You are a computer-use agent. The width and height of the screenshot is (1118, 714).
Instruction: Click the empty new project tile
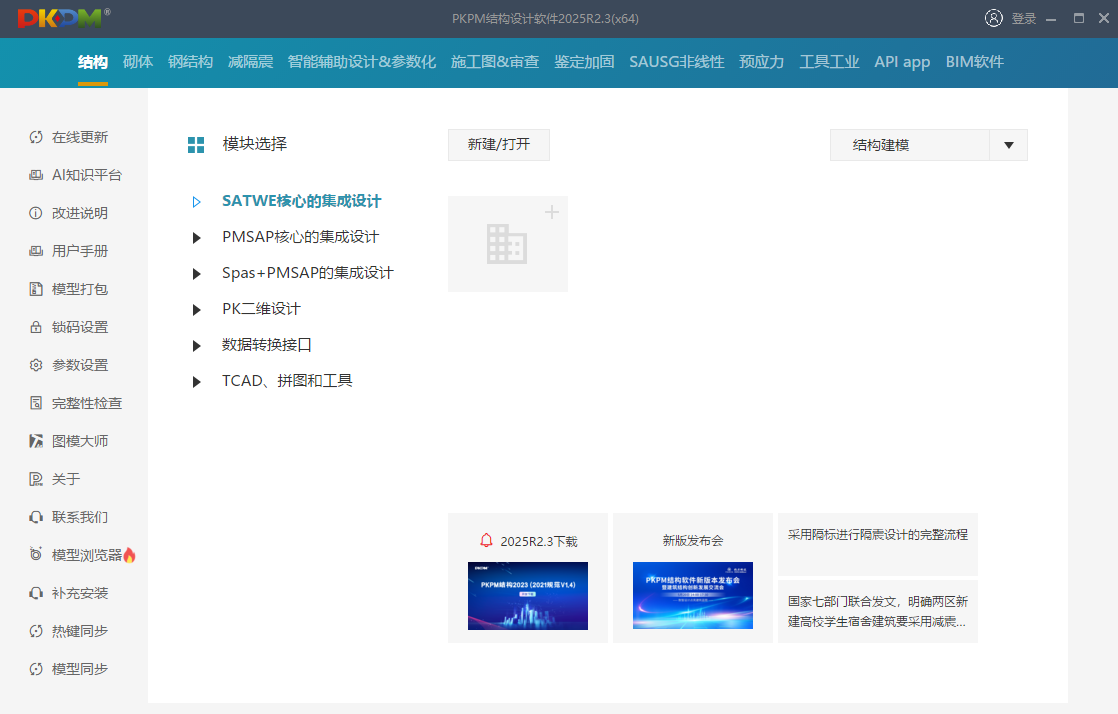click(508, 244)
